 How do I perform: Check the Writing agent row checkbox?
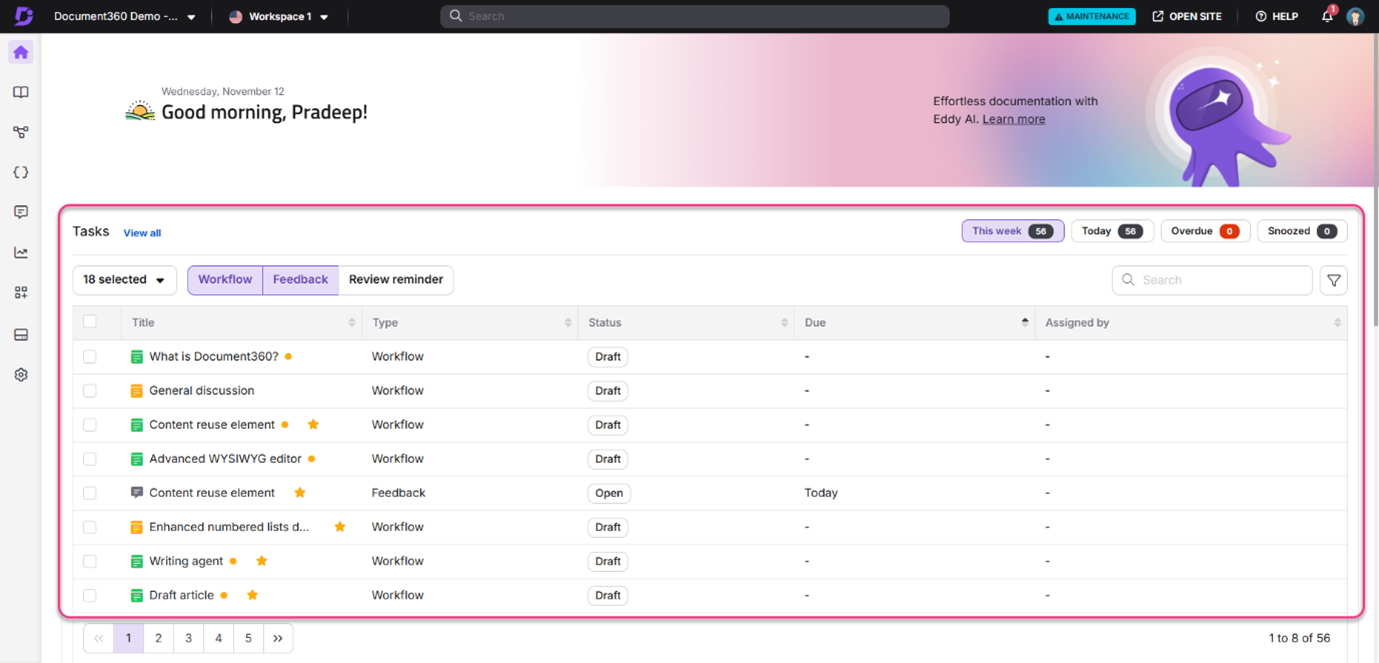pyautogui.click(x=90, y=561)
